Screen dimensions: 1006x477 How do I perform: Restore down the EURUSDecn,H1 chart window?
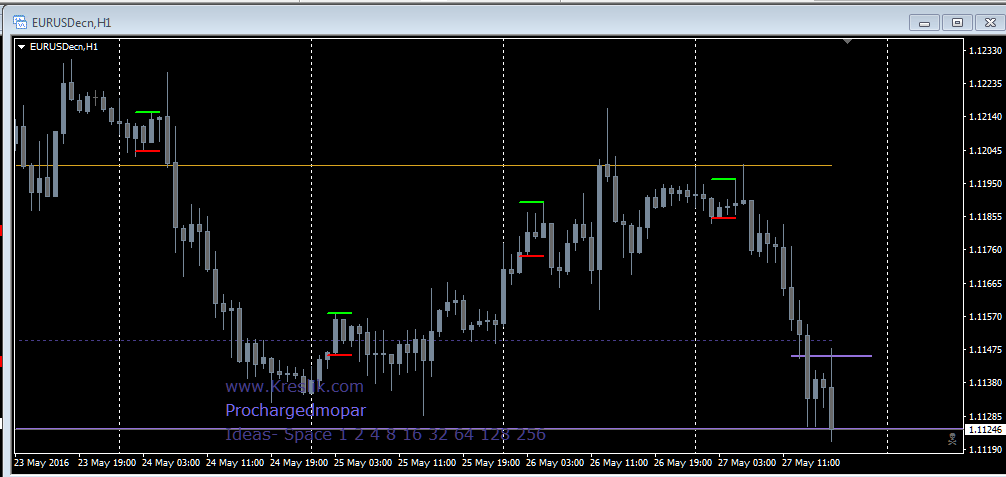tap(957, 23)
